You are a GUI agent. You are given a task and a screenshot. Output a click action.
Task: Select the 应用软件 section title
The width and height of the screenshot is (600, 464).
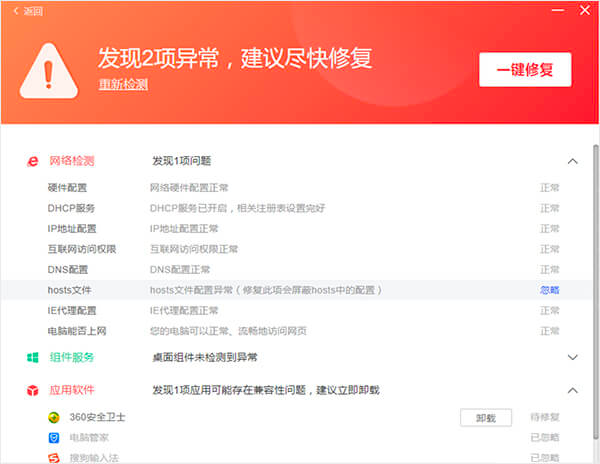click(x=72, y=391)
